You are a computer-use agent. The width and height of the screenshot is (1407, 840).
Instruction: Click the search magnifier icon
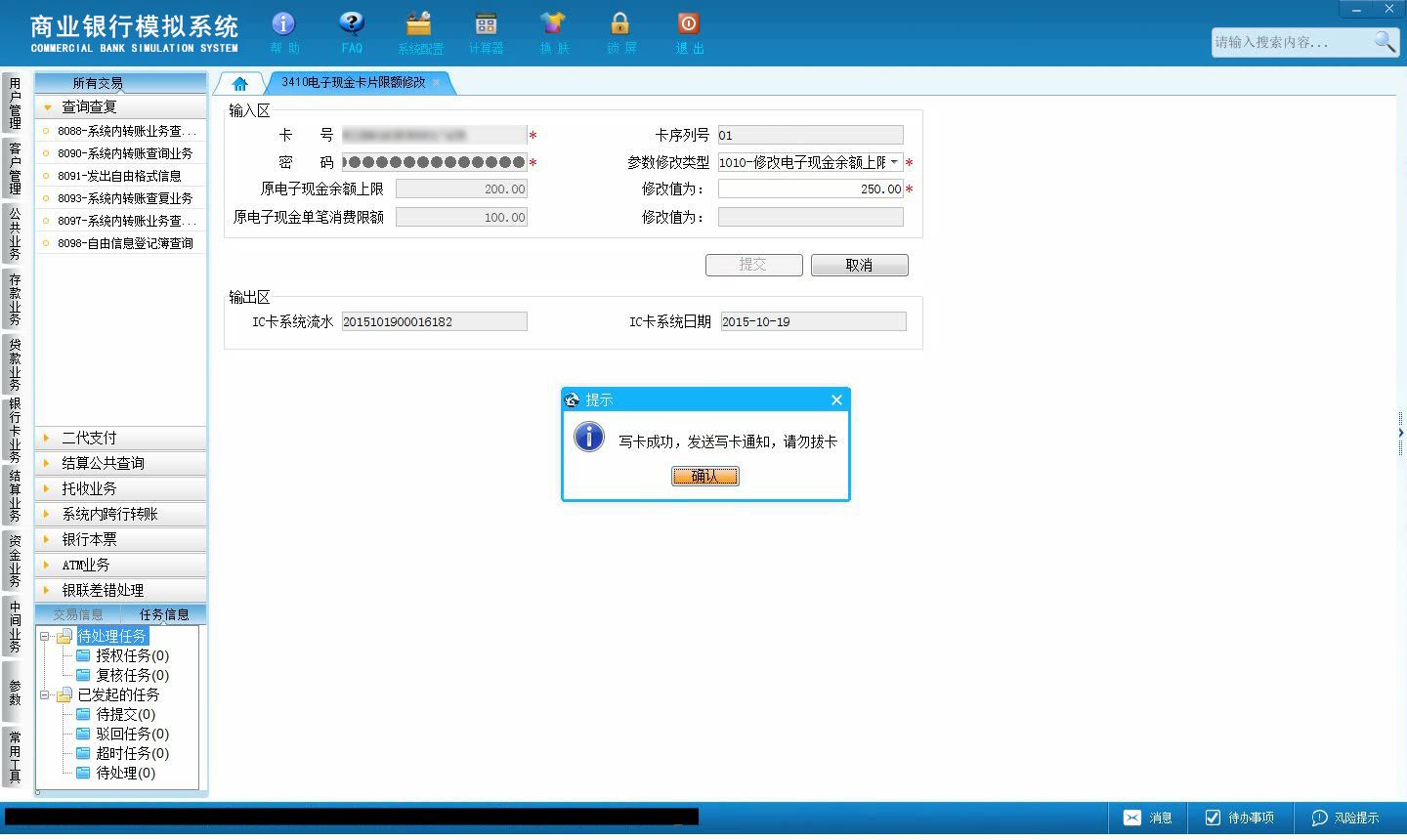(x=1384, y=41)
